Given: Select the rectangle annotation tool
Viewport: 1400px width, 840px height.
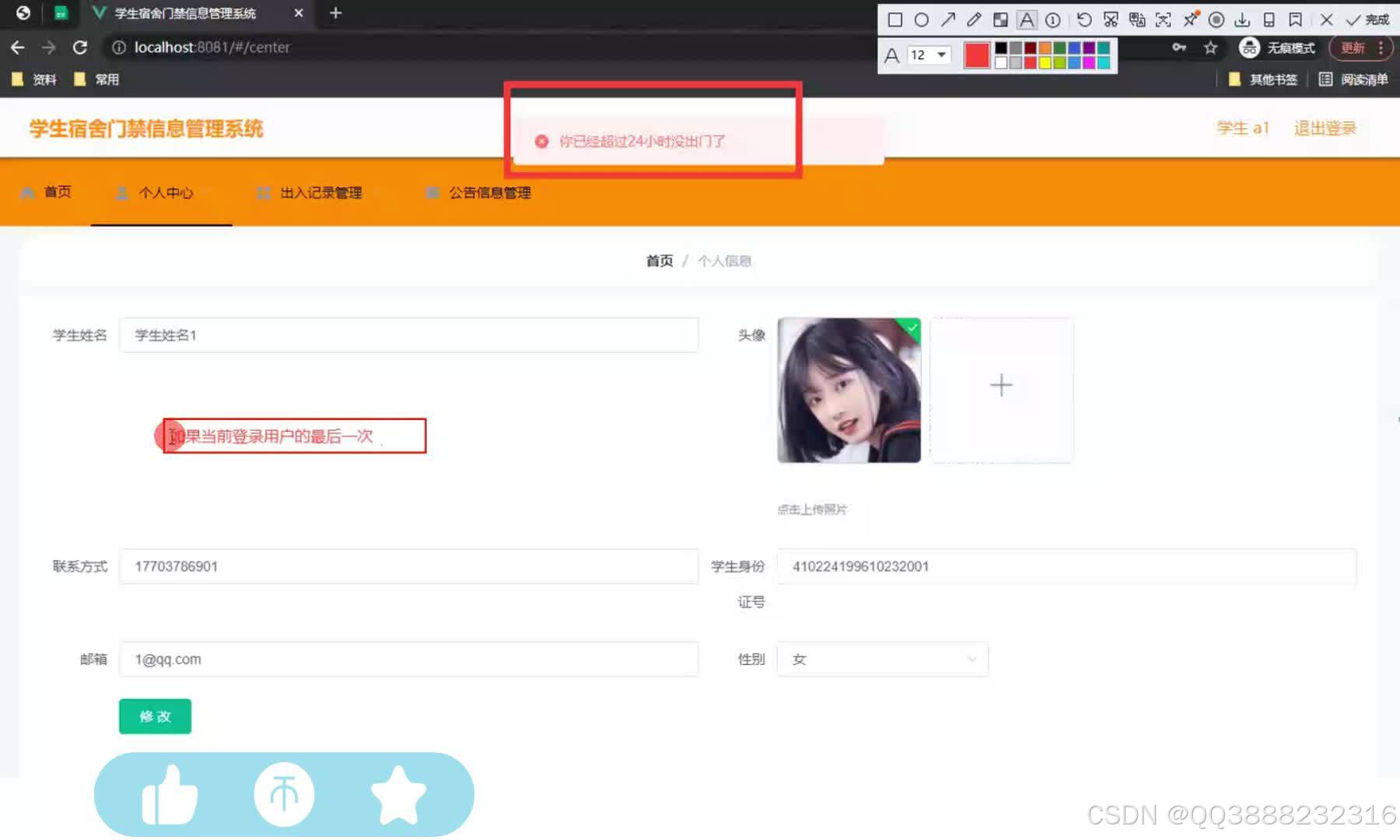Looking at the screenshot, I should 895,19.
